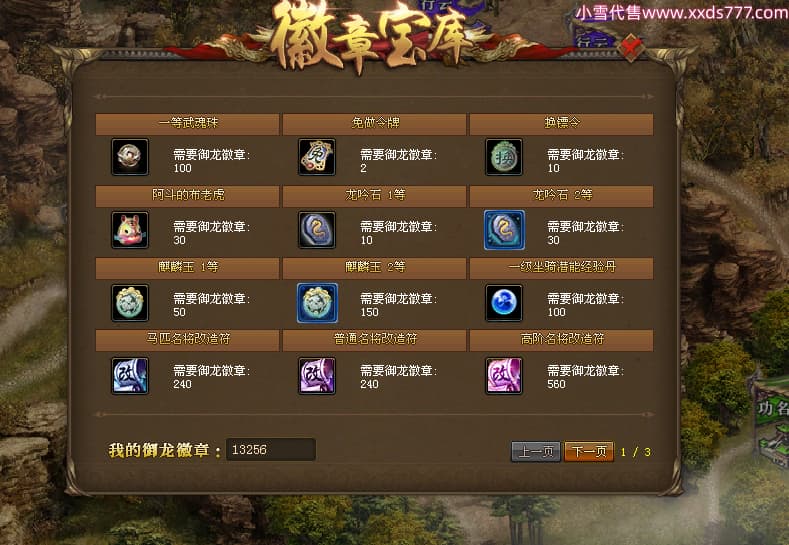Choose the green 换镖令 medallion icon
This screenshot has width=789, height=545.
pyautogui.click(x=504, y=157)
